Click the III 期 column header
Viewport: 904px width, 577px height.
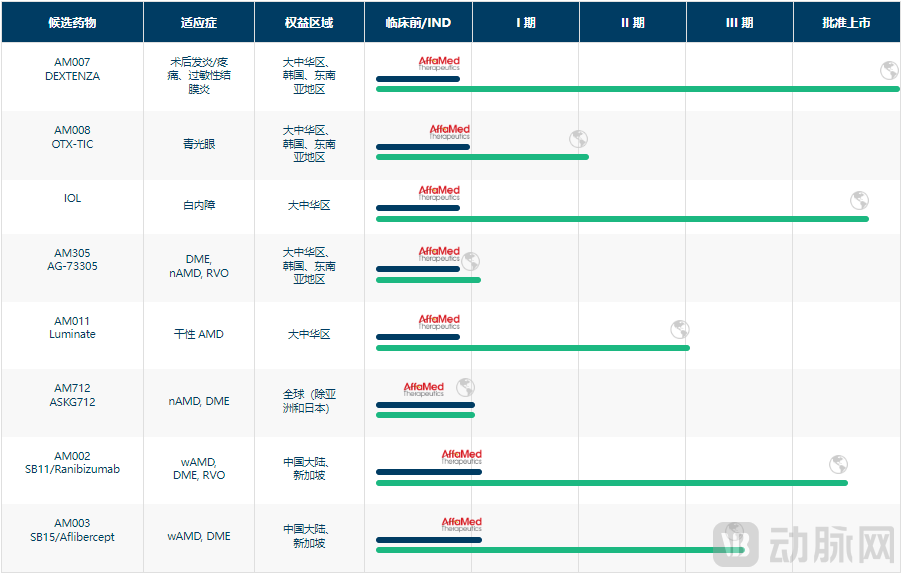739,22
